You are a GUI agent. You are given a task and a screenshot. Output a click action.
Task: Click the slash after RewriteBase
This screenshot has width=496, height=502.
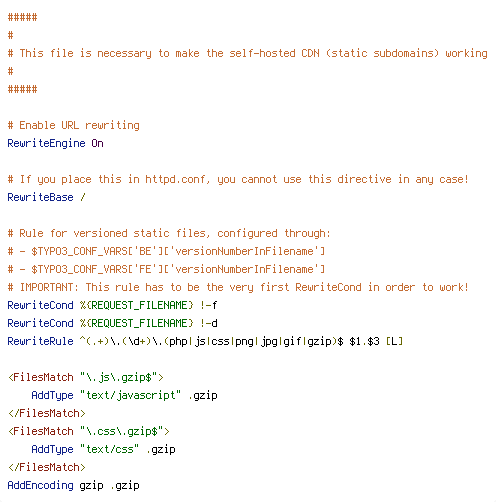coord(83,197)
